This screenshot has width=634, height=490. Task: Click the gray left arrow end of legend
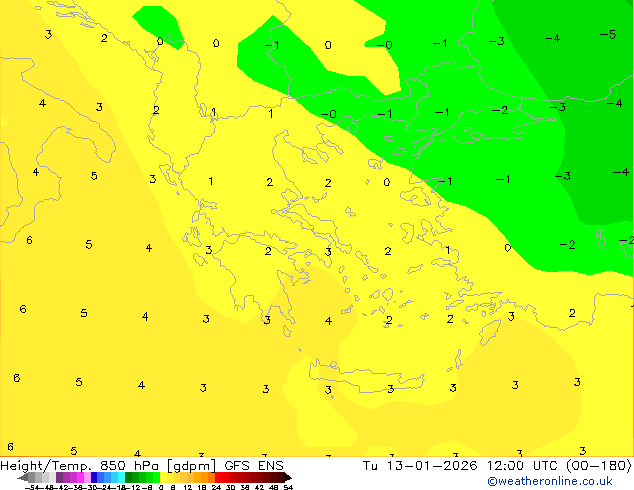[23, 478]
